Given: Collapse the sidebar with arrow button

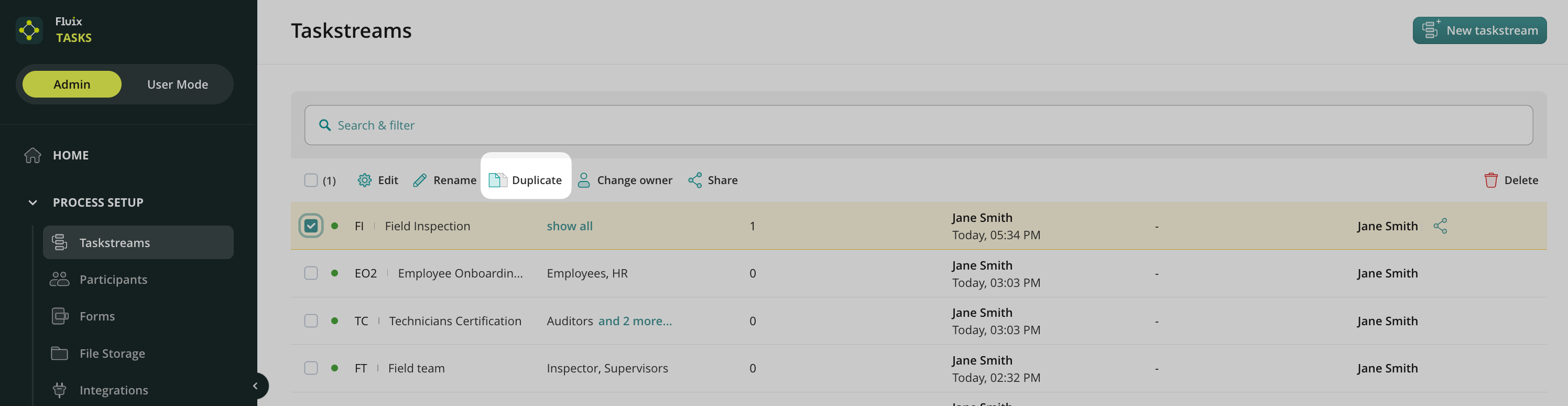Looking at the screenshot, I should tap(256, 385).
